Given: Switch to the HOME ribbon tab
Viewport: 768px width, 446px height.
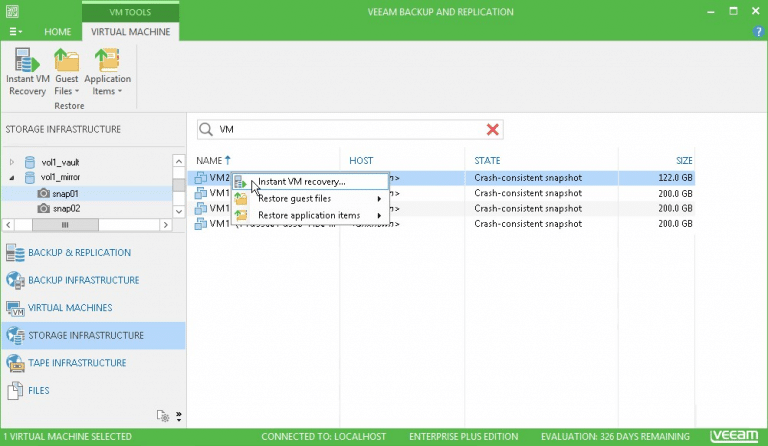Looking at the screenshot, I should point(57,32).
